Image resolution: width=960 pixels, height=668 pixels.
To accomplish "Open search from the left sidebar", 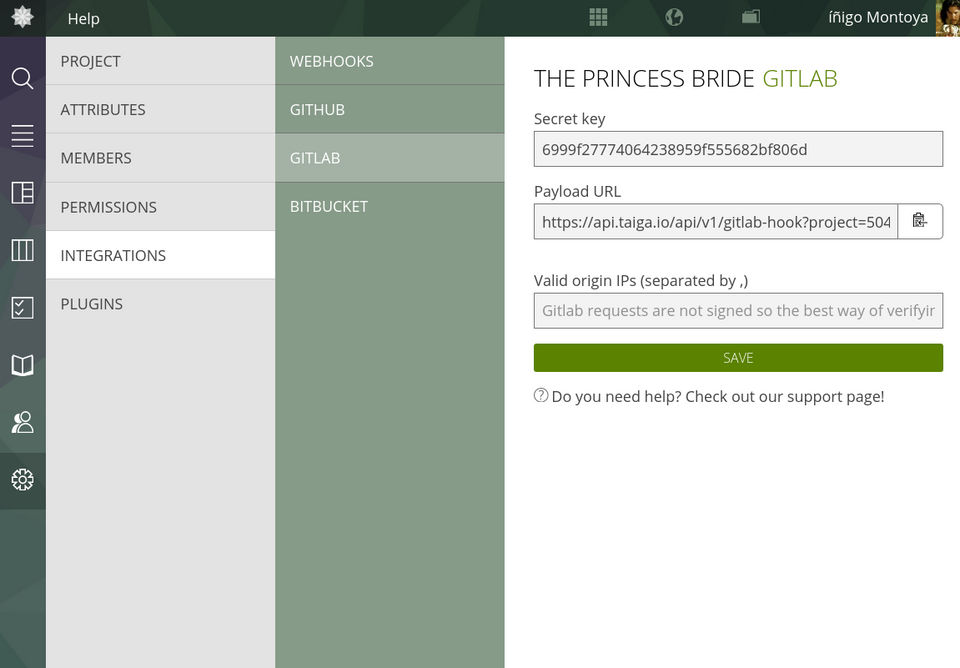I will [22, 78].
